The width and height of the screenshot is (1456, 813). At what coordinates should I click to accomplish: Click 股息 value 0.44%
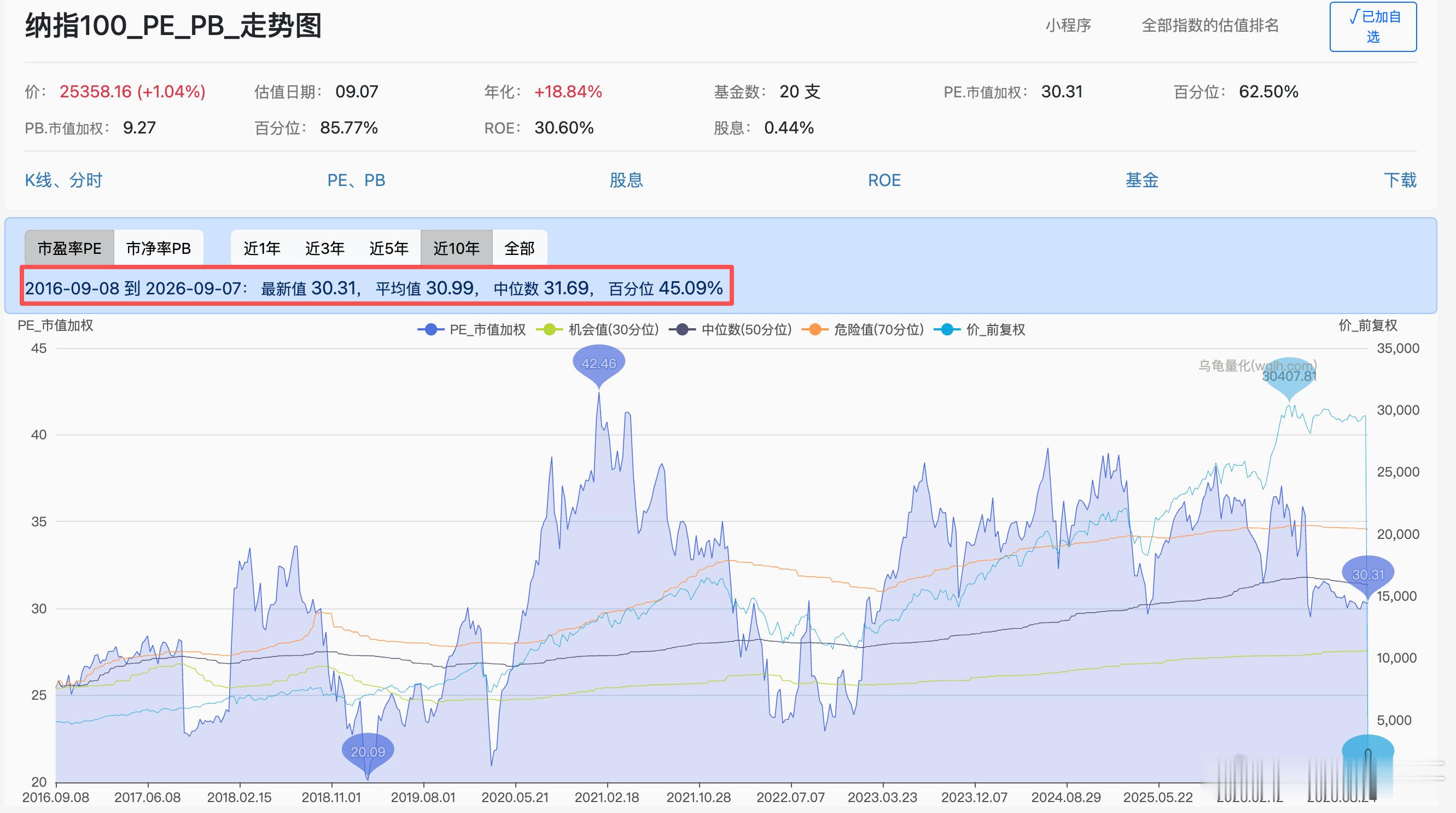789,128
